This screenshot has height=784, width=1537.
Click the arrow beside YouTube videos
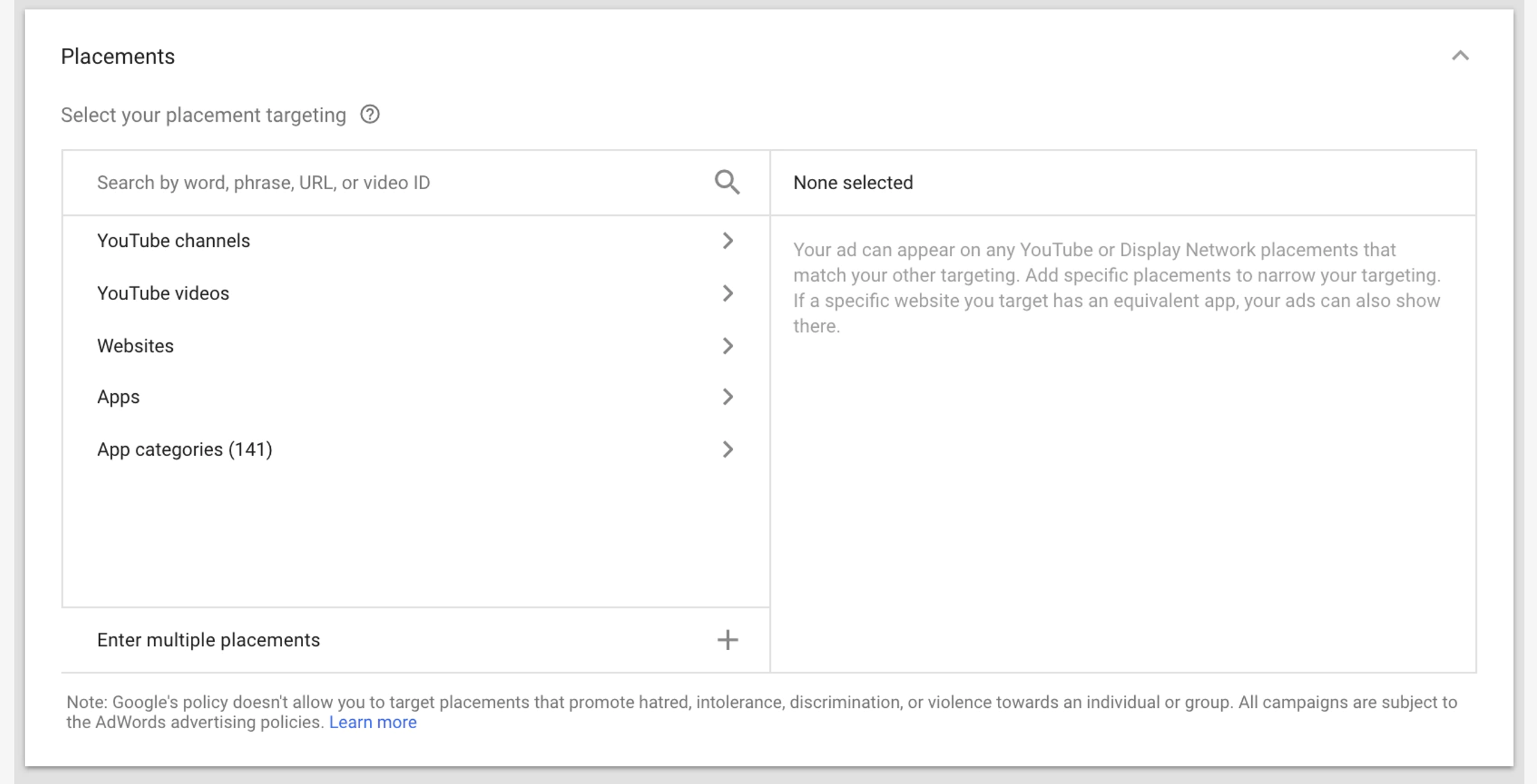pos(727,293)
